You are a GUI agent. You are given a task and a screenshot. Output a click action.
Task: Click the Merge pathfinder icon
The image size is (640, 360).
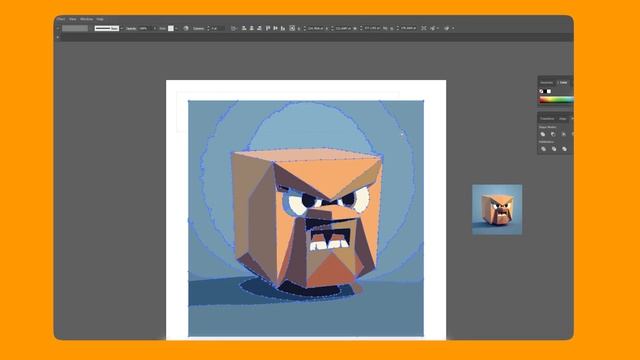click(564, 149)
